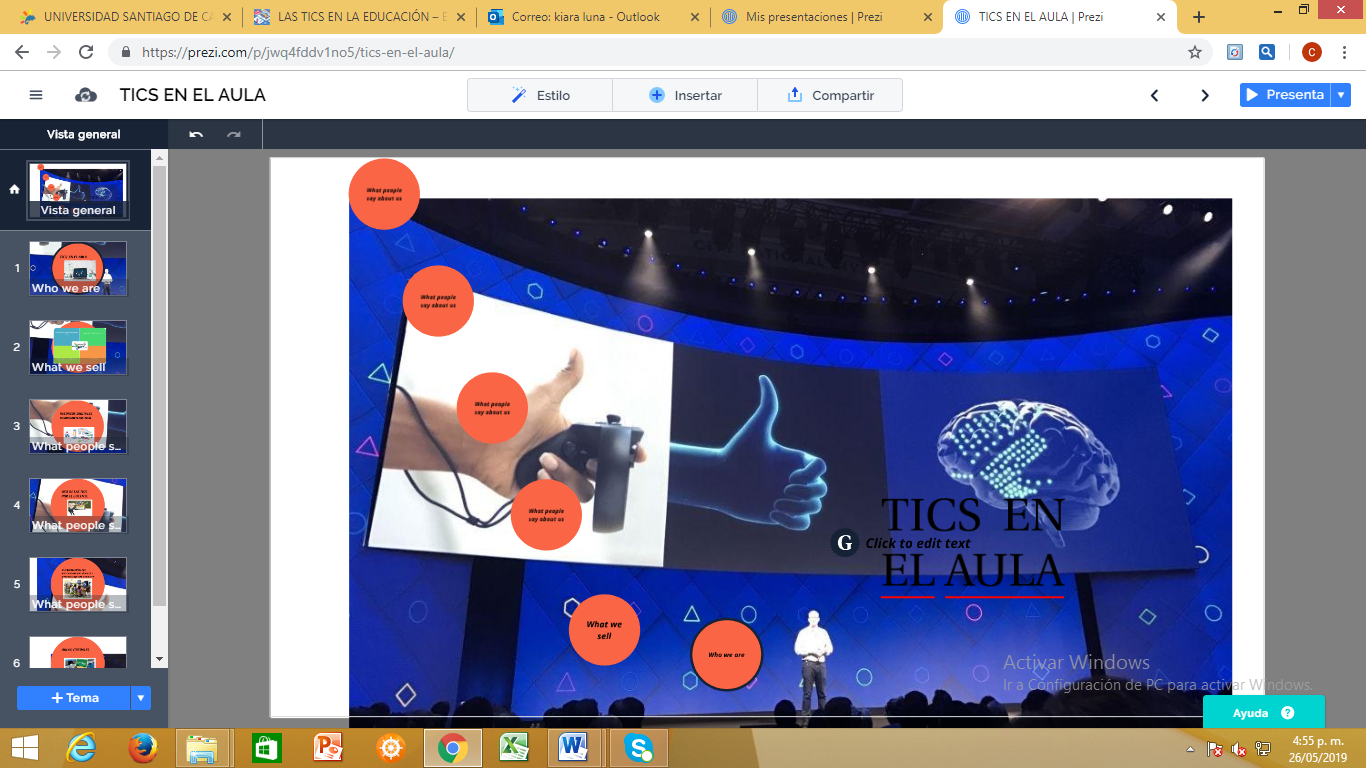
Task: Click the home icon beside Vista general
Action: pyautogui.click(x=14, y=189)
